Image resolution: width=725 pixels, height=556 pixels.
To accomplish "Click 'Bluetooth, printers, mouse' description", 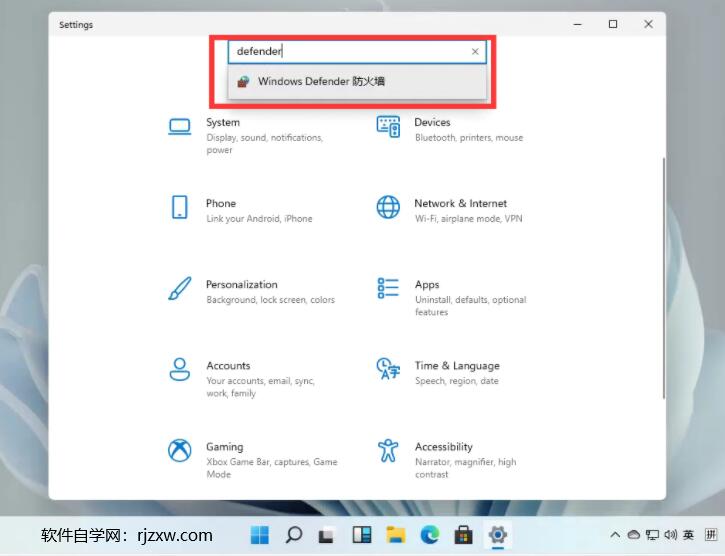I will click(x=469, y=137).
